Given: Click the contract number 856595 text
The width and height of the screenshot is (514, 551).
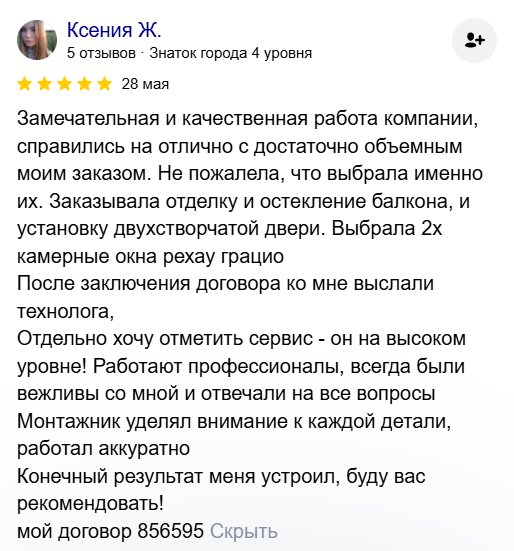Looking at the screenshot, I should click(x=170, y=531).
